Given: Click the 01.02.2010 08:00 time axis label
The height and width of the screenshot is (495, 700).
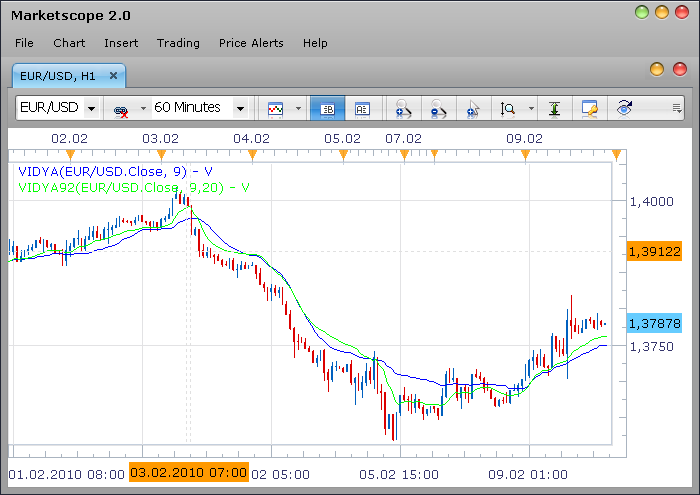Looking at the screenshot, I should pos(67,474).
